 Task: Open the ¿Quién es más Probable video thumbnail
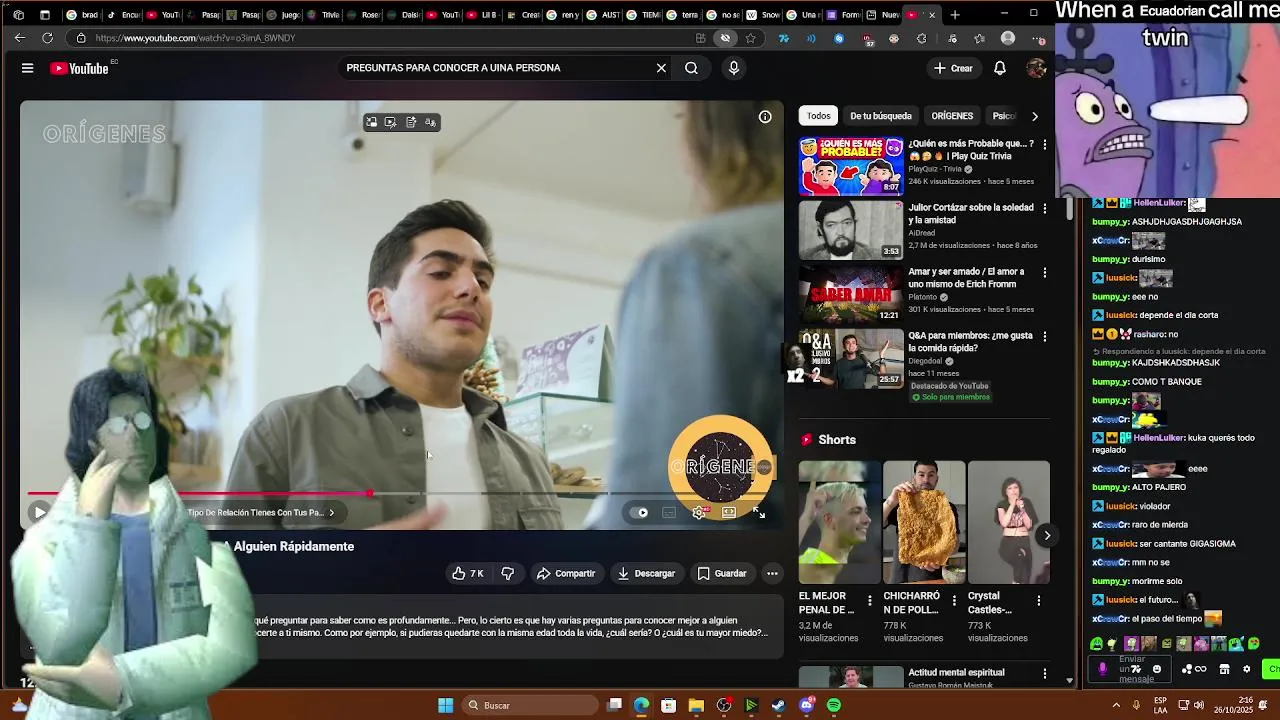click(851, 166)
